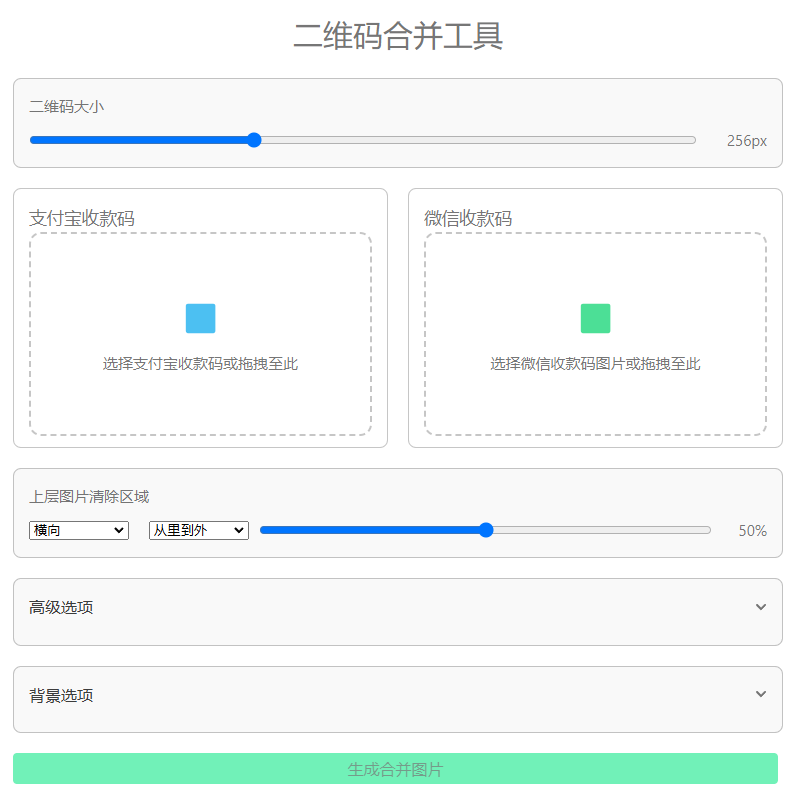The height and width of the screenshot is (796, 791).
Task: Click the chevron icon beside 高级选项
Action: pos(761,607)
